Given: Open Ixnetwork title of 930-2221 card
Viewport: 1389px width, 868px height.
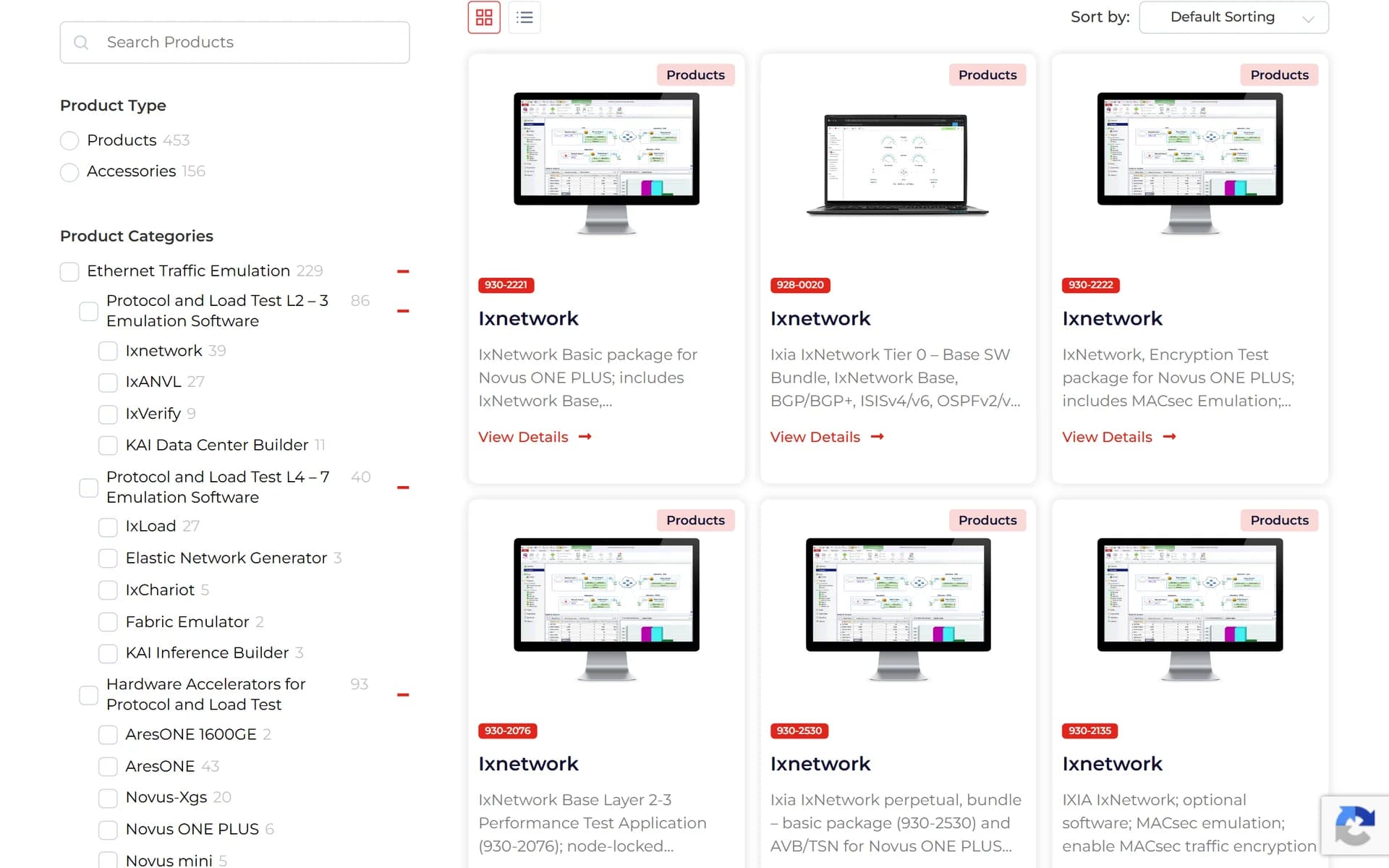Looking at the screenshot, I should (528, 318).
